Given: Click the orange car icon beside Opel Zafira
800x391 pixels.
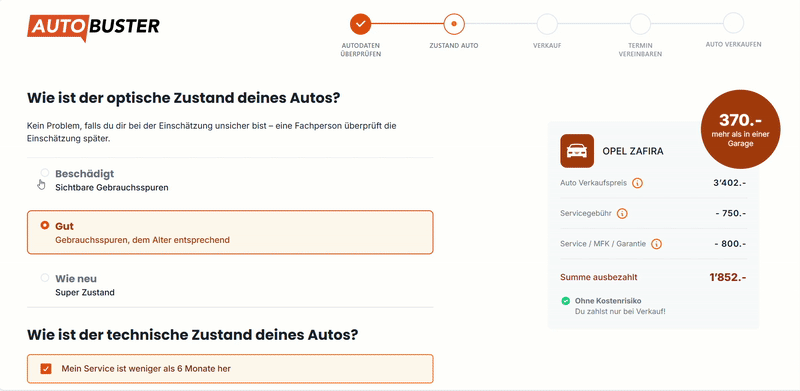Looking at the screenshot, I should (x=577, y=151).
